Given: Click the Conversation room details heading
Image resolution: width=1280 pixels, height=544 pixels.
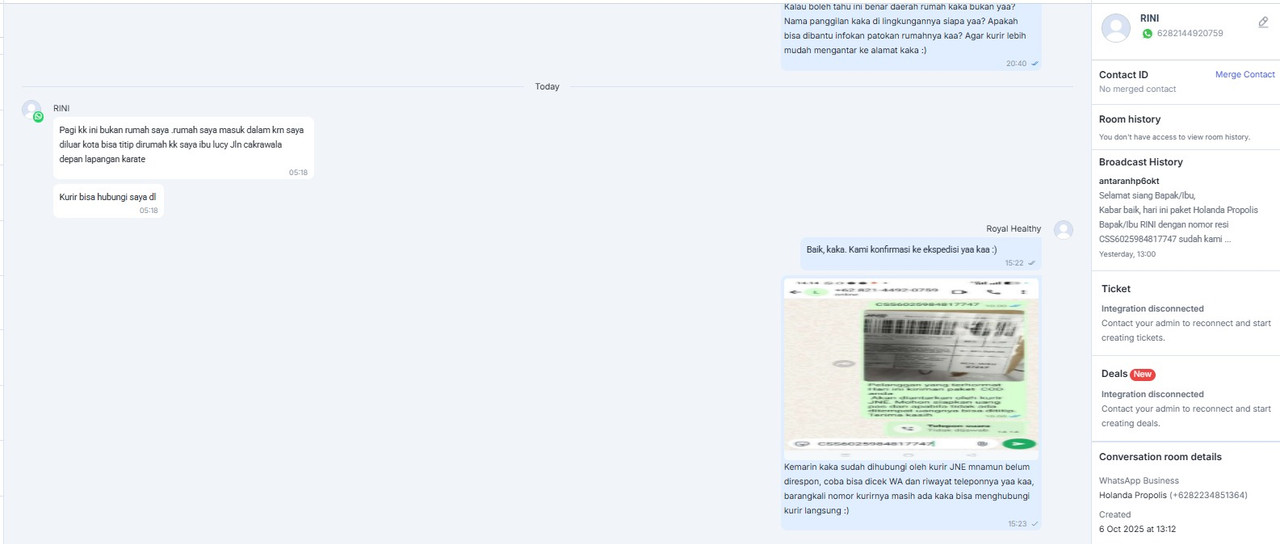Looking at the screenshot, I should (x=1160, y=457).
